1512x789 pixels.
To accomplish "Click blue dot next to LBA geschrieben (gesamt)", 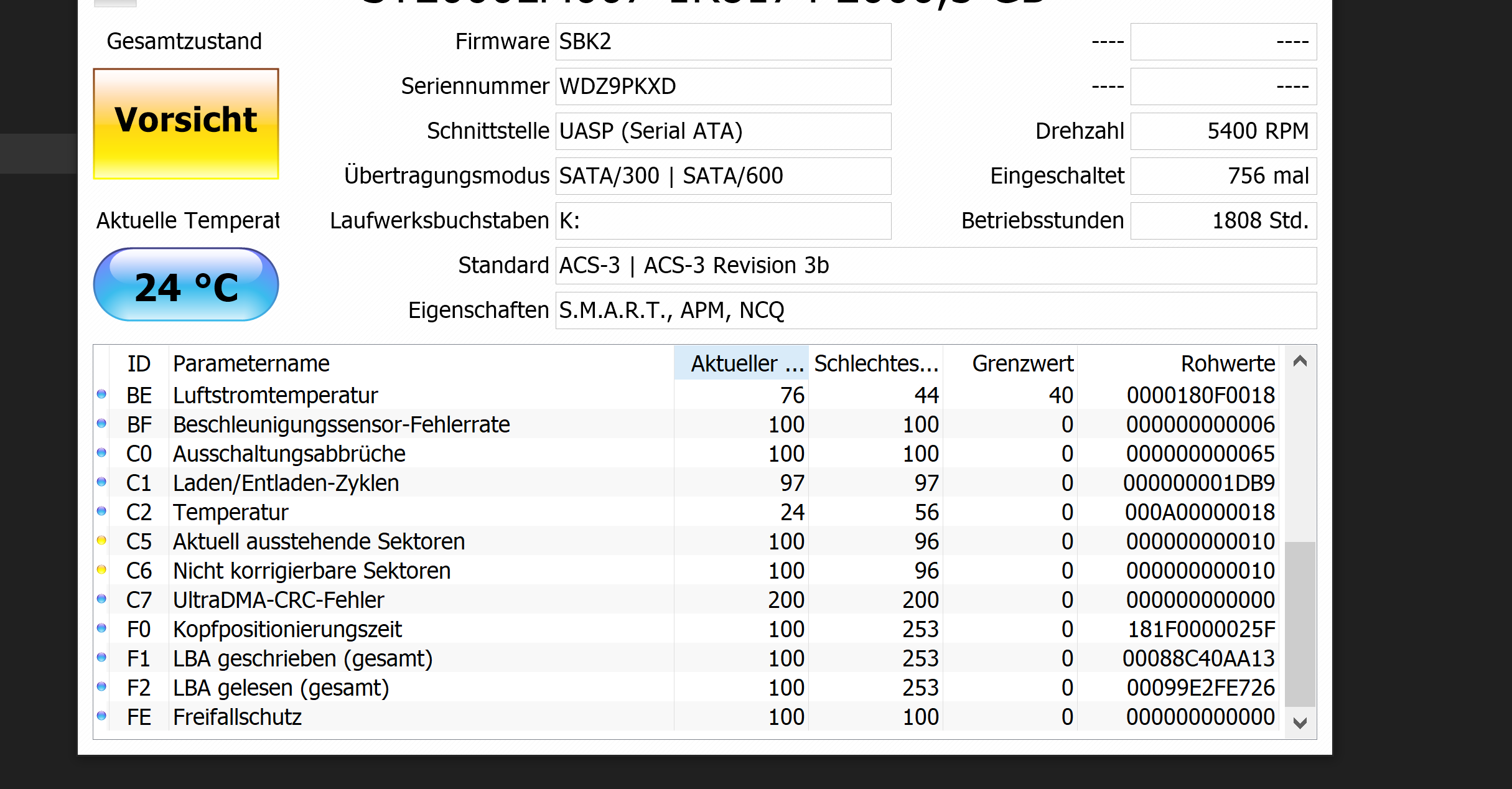I will coord(101,657).
